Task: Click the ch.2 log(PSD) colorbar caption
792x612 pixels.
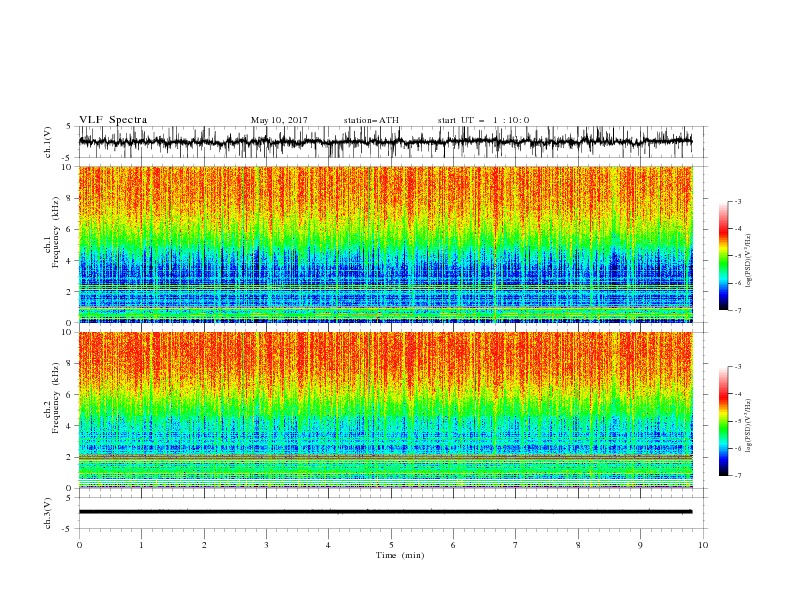Action: point(749,425)
